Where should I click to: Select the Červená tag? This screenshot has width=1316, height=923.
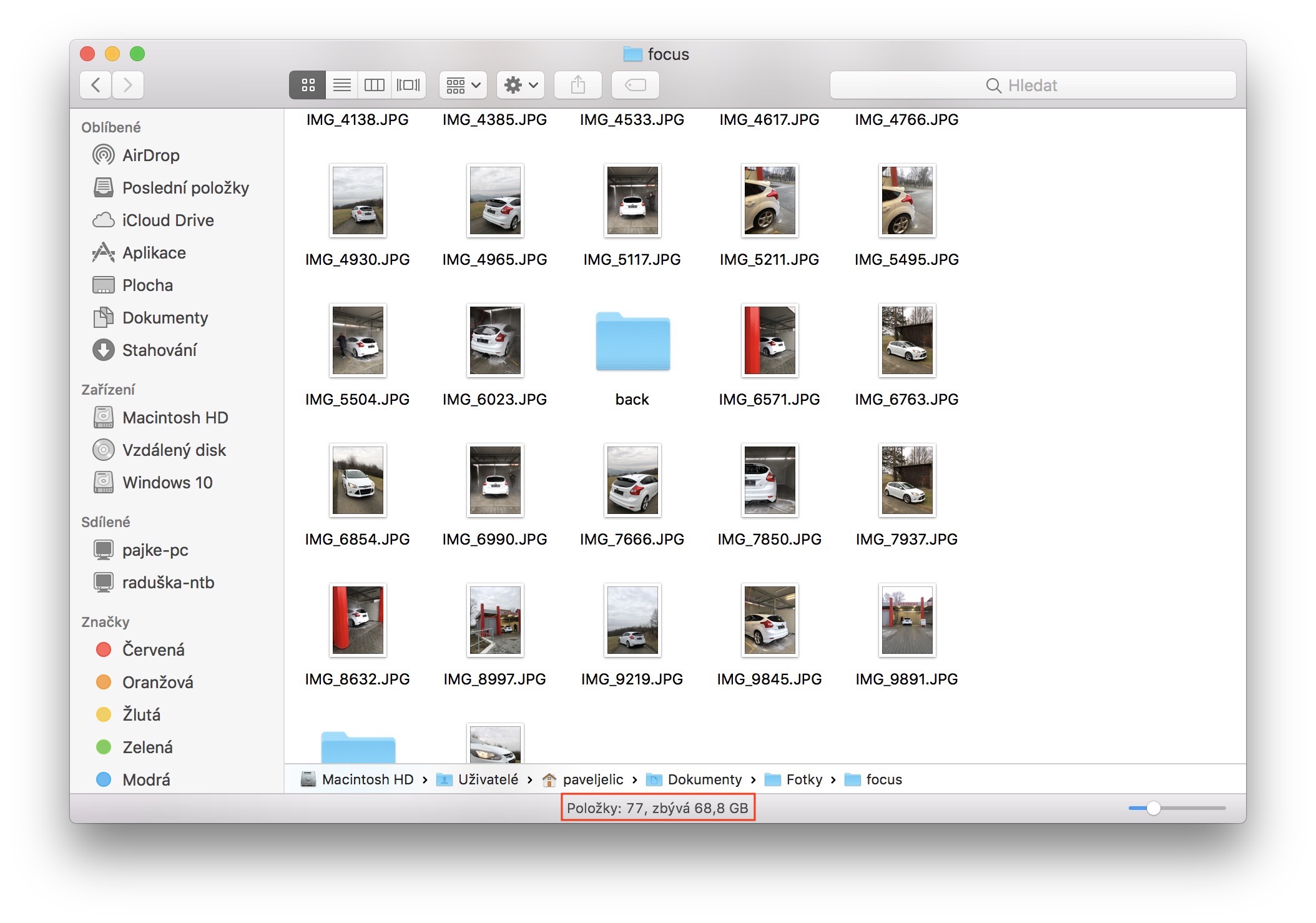pos(153,650)
